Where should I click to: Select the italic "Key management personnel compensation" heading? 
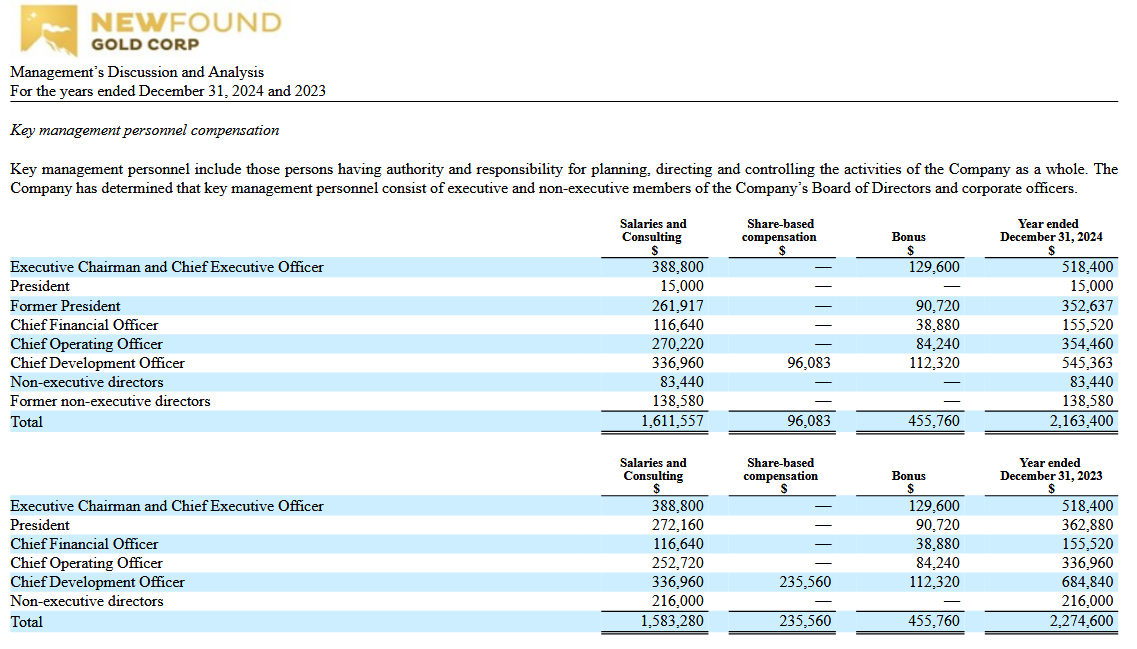[x=144, y=130]
